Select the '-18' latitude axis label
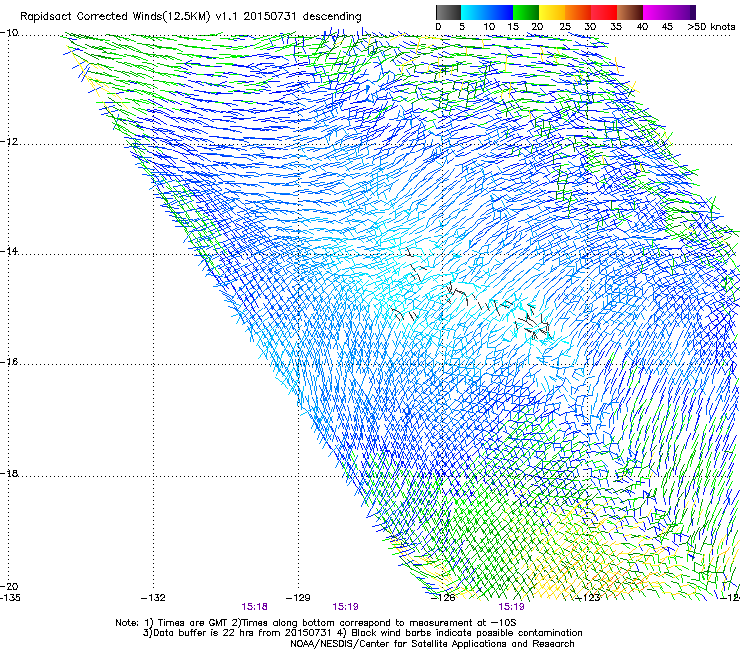This screenshot has width=740, height=650. 9,473
